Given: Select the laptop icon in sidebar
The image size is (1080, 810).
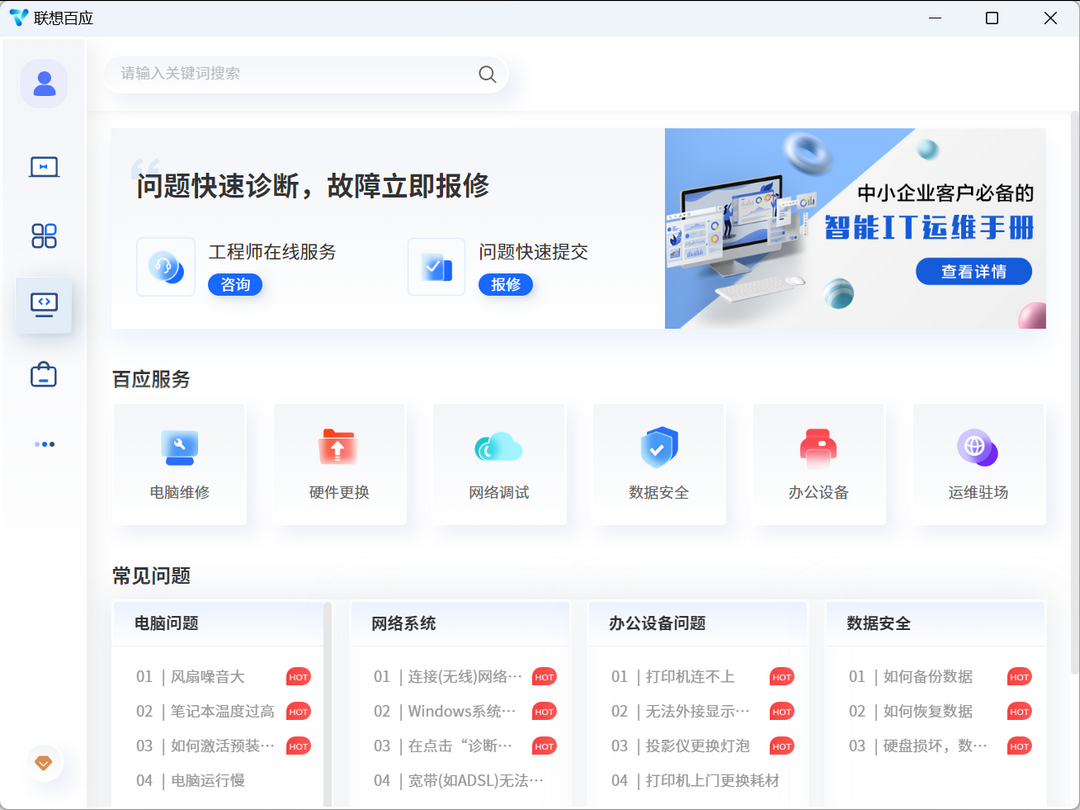Looking at the screenshot, I should click(x=43, y=167).
